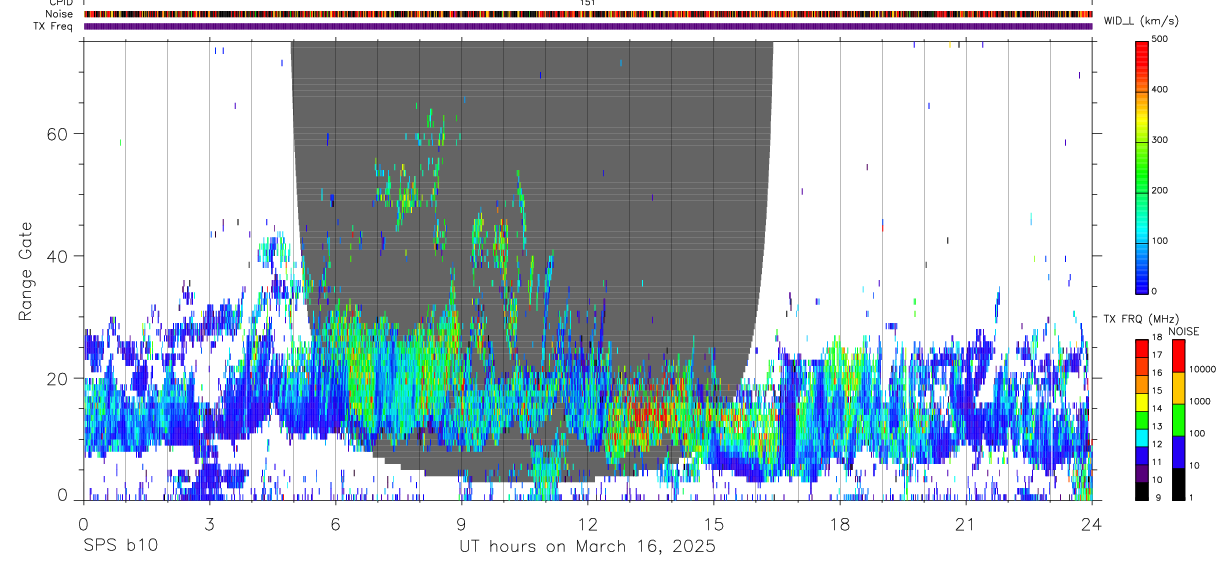Pick the green middle of the WID colorbar

(1141, 175)
